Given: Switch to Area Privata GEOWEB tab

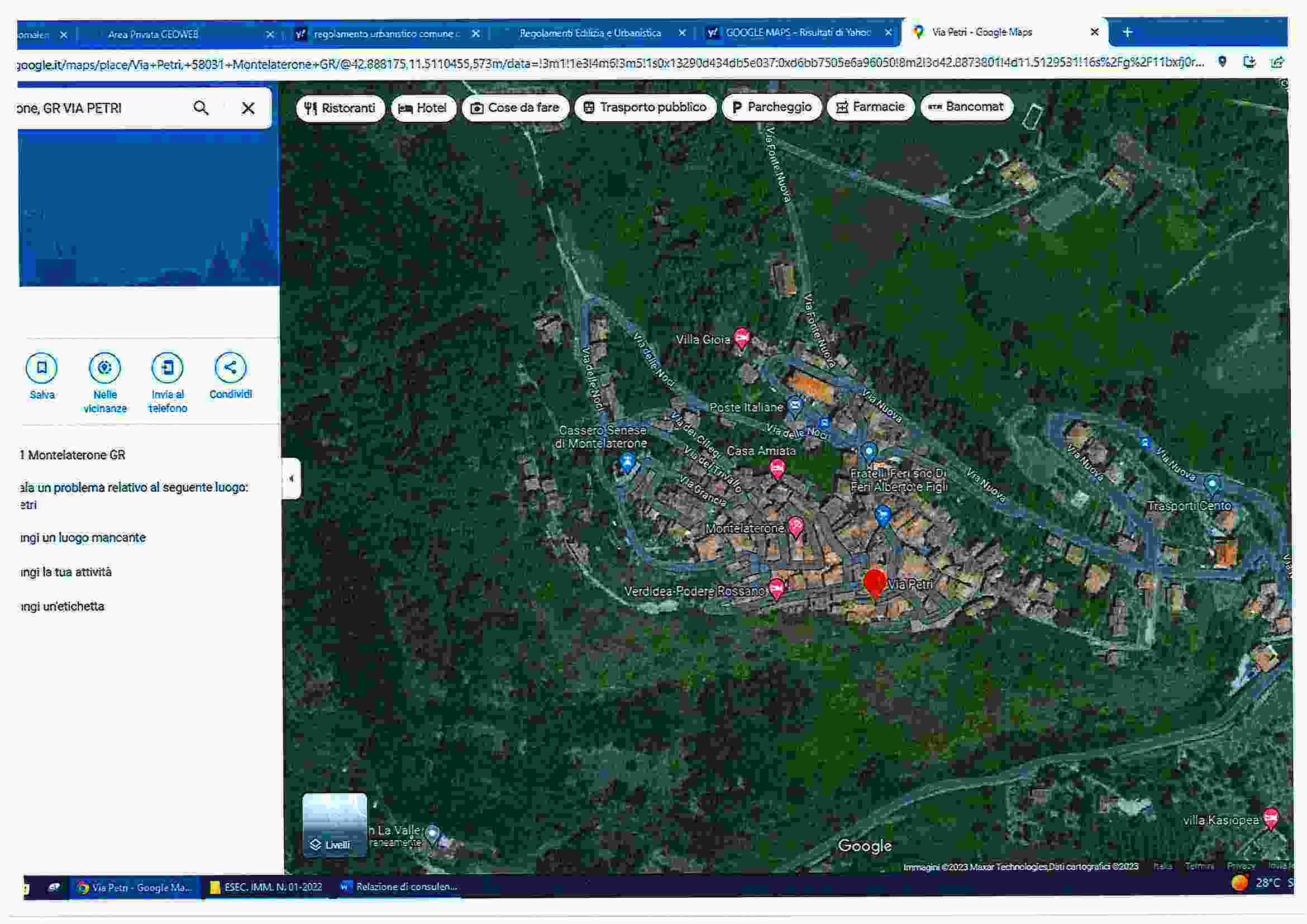Looking at the screenshot, I should [153, 35].
